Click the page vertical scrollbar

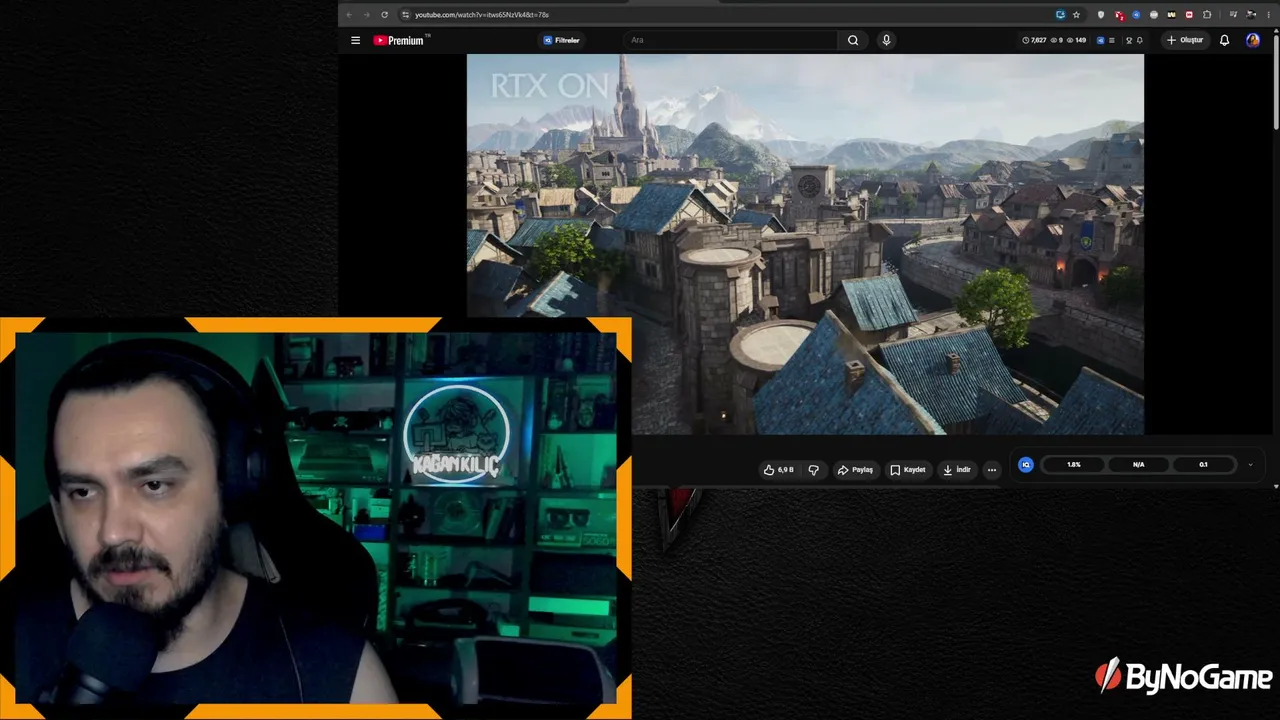pos(1276,80)
